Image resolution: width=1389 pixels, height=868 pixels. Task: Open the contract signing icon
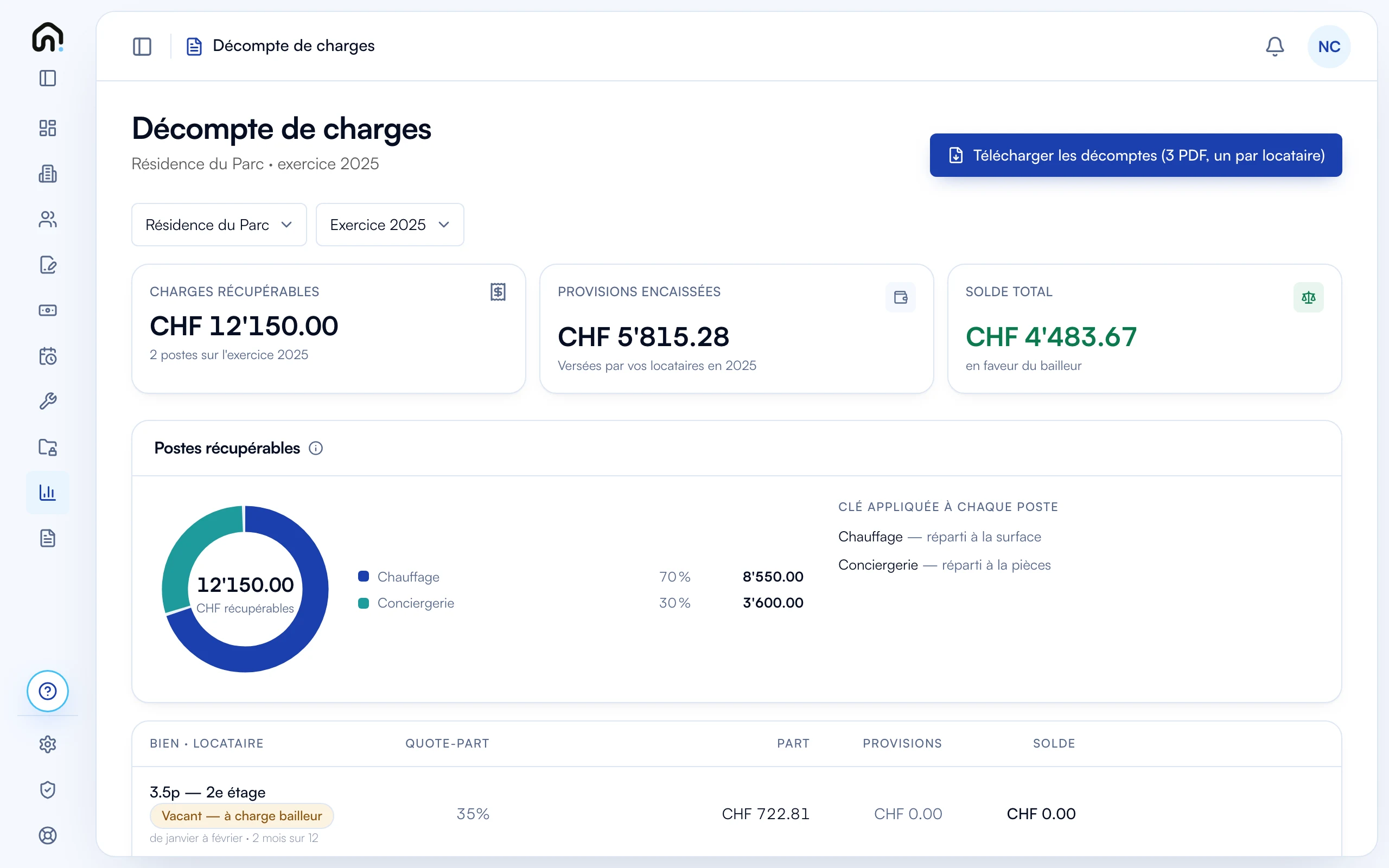click(x=48, y=265)
